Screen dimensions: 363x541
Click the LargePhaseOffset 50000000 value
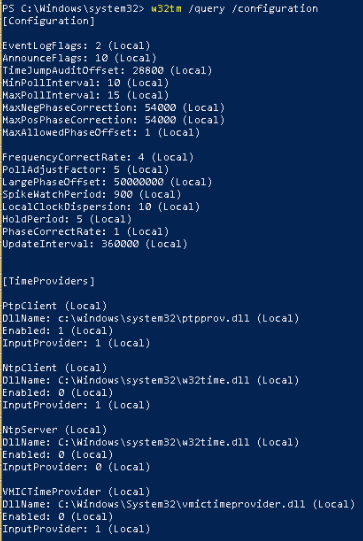139,183
